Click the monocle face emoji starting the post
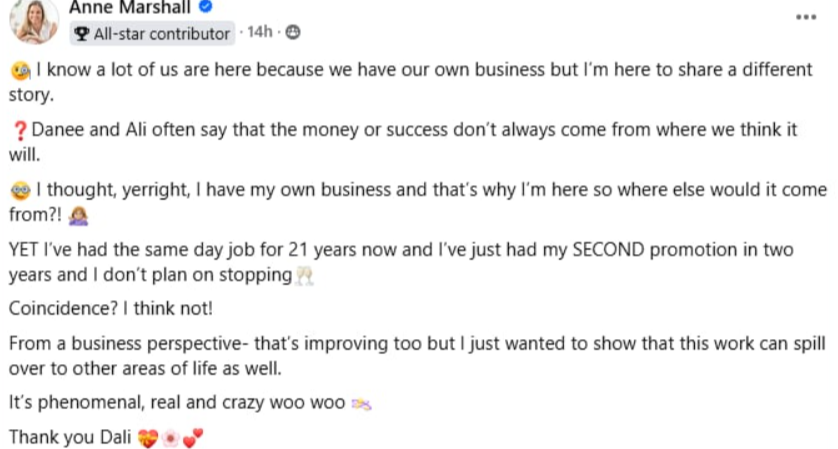 click(x=19, y=71)
